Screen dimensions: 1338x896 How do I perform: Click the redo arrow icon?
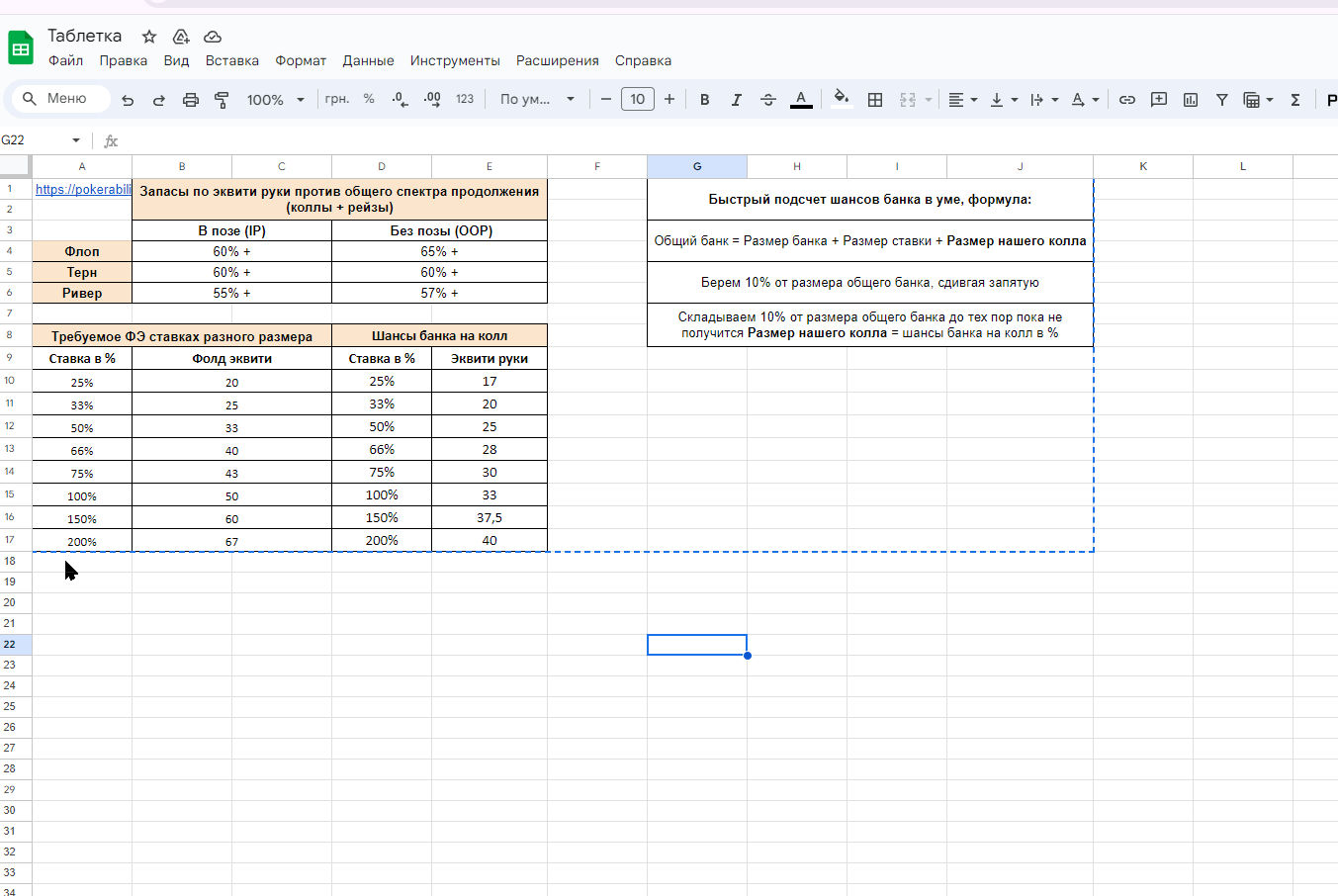[x=159, y=100]
